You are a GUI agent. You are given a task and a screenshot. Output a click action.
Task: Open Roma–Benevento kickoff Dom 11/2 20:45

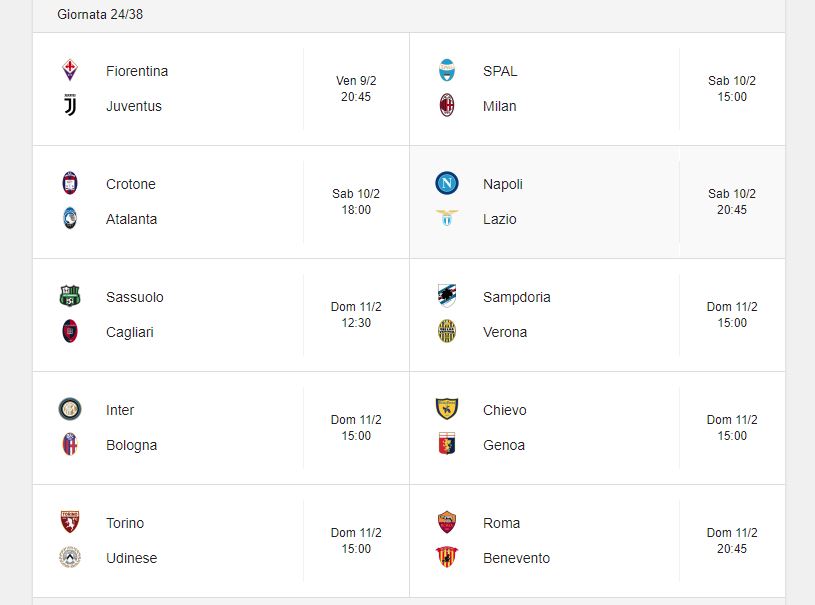pos(732,541)
